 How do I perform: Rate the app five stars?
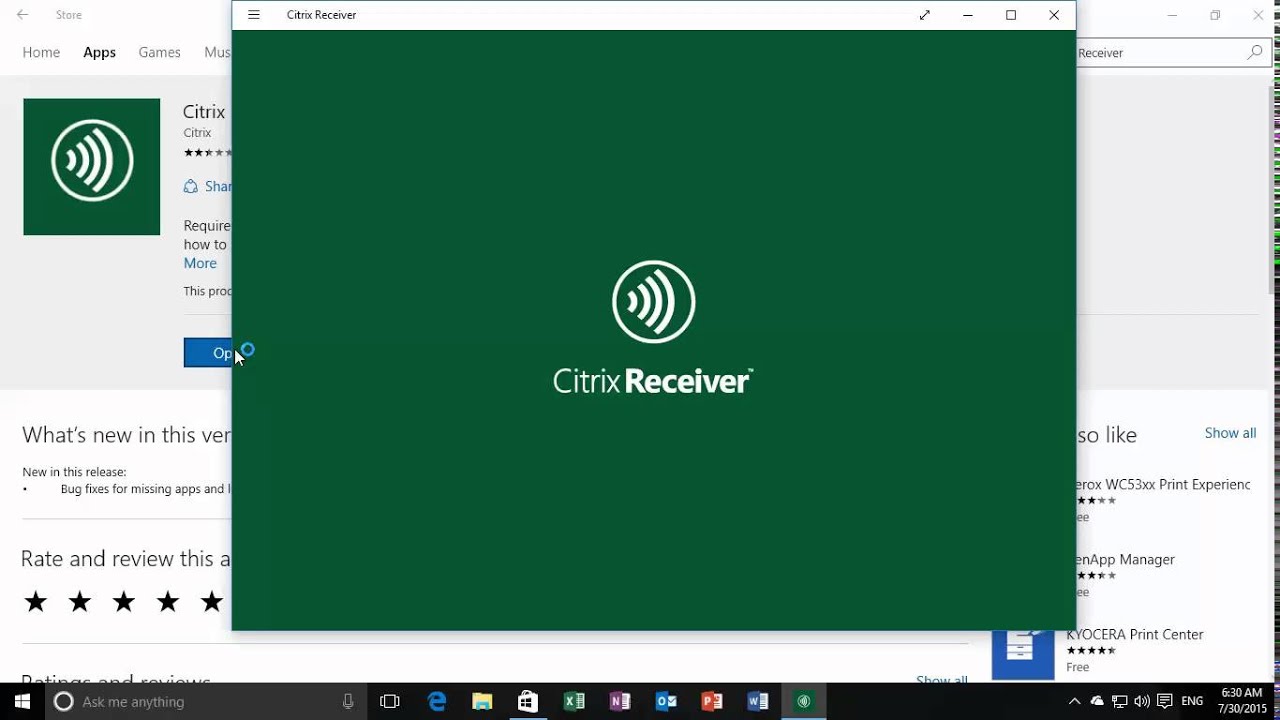[x=212, y=601]
